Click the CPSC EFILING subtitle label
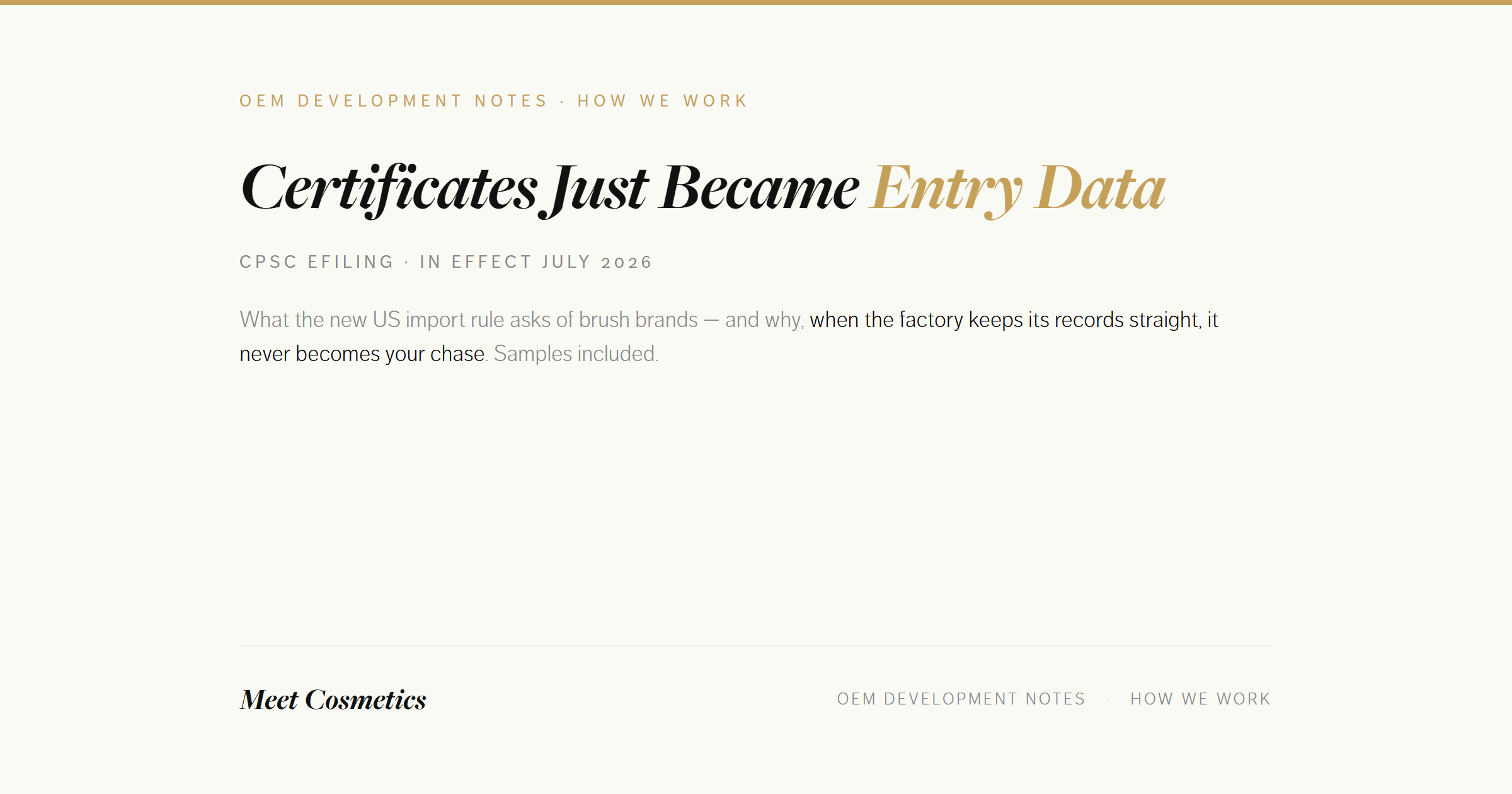 316,262
